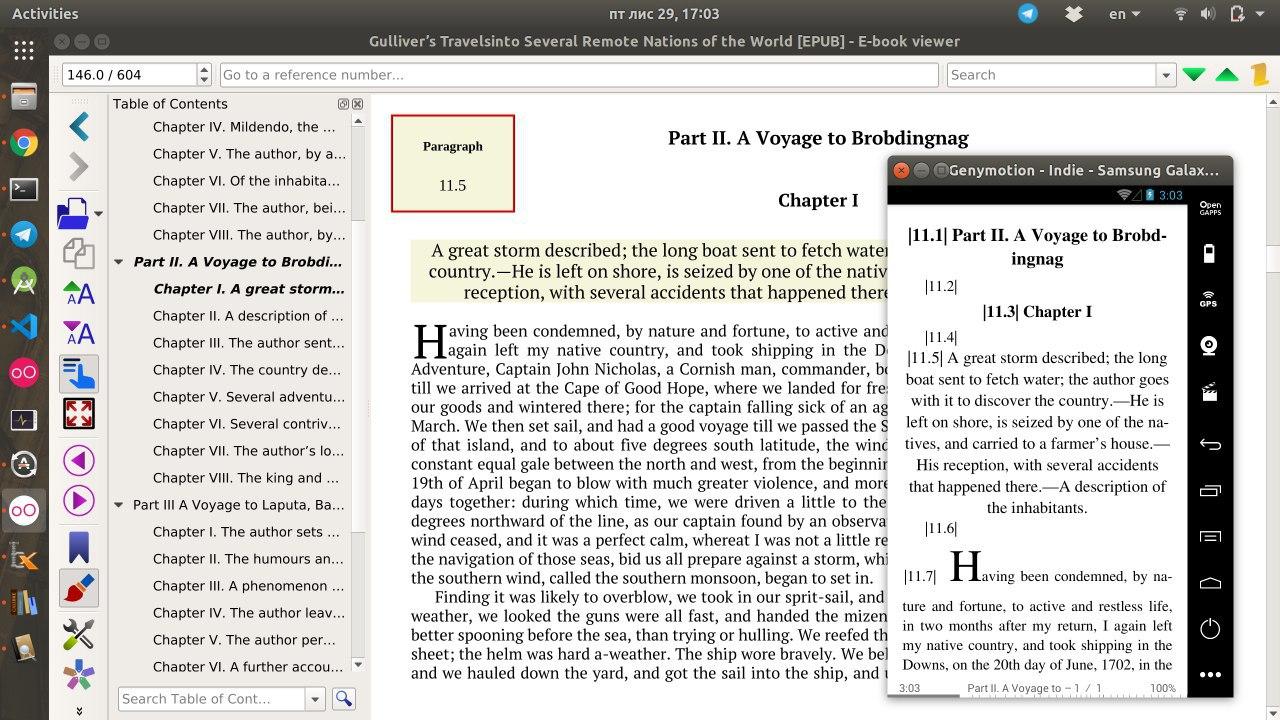Screen dimensions: 1280x720
Task: Click Activities in the top bar
Action: coord(45,14)
